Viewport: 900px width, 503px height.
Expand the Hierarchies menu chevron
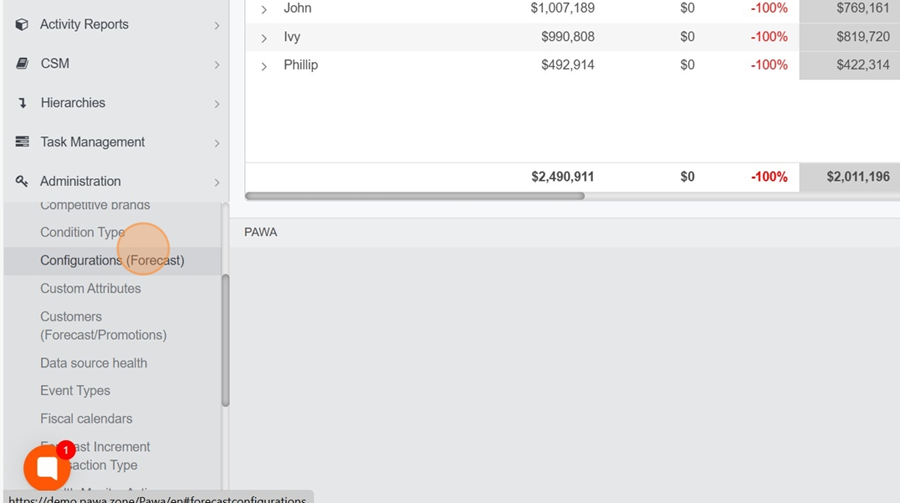click(216, 104)
